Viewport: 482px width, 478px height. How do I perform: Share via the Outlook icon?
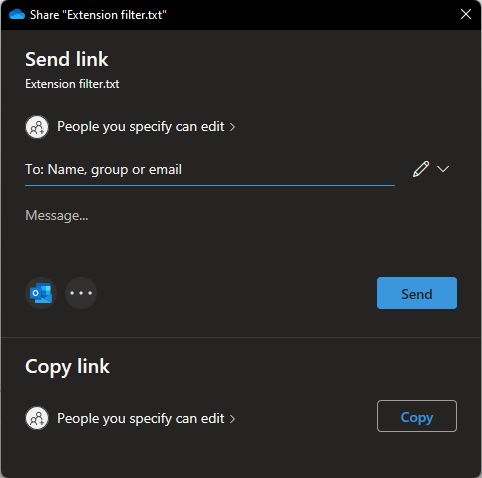pyautogui.click(x=41, y=293)
